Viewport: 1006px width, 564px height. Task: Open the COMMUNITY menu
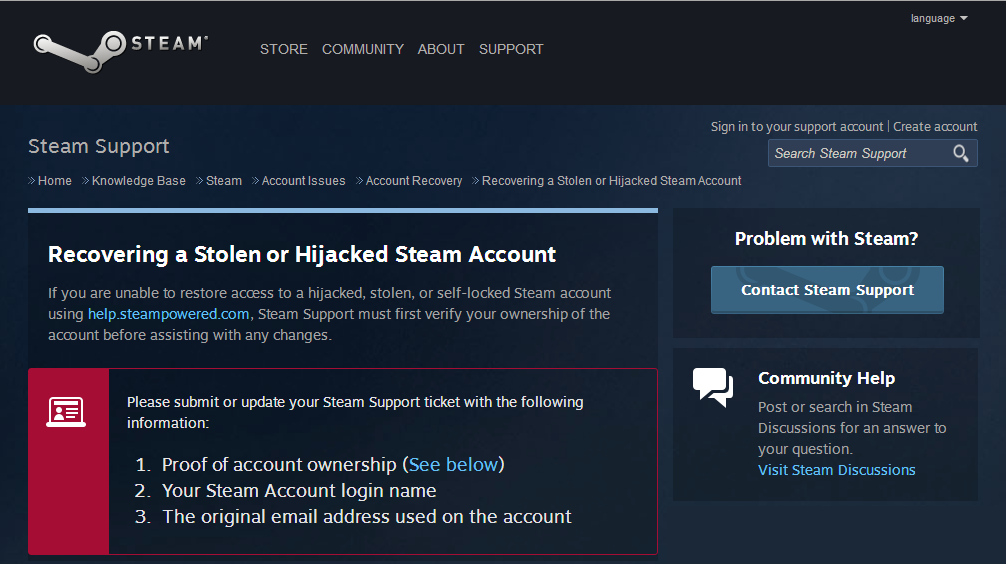(x=362, y=49)
